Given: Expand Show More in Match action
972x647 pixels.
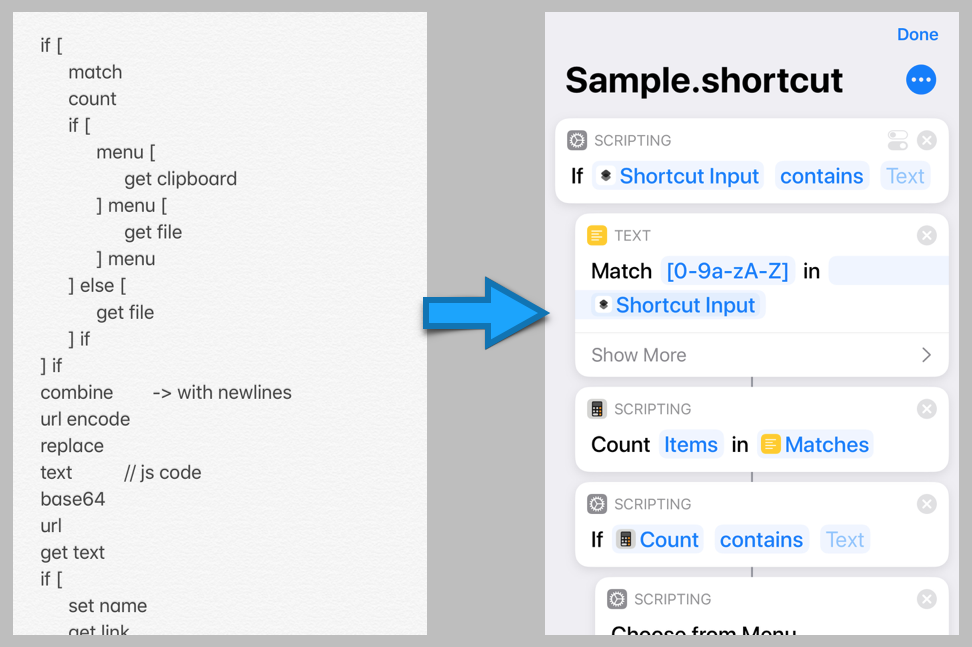Looking at the screenshot, I should (761, 355).
